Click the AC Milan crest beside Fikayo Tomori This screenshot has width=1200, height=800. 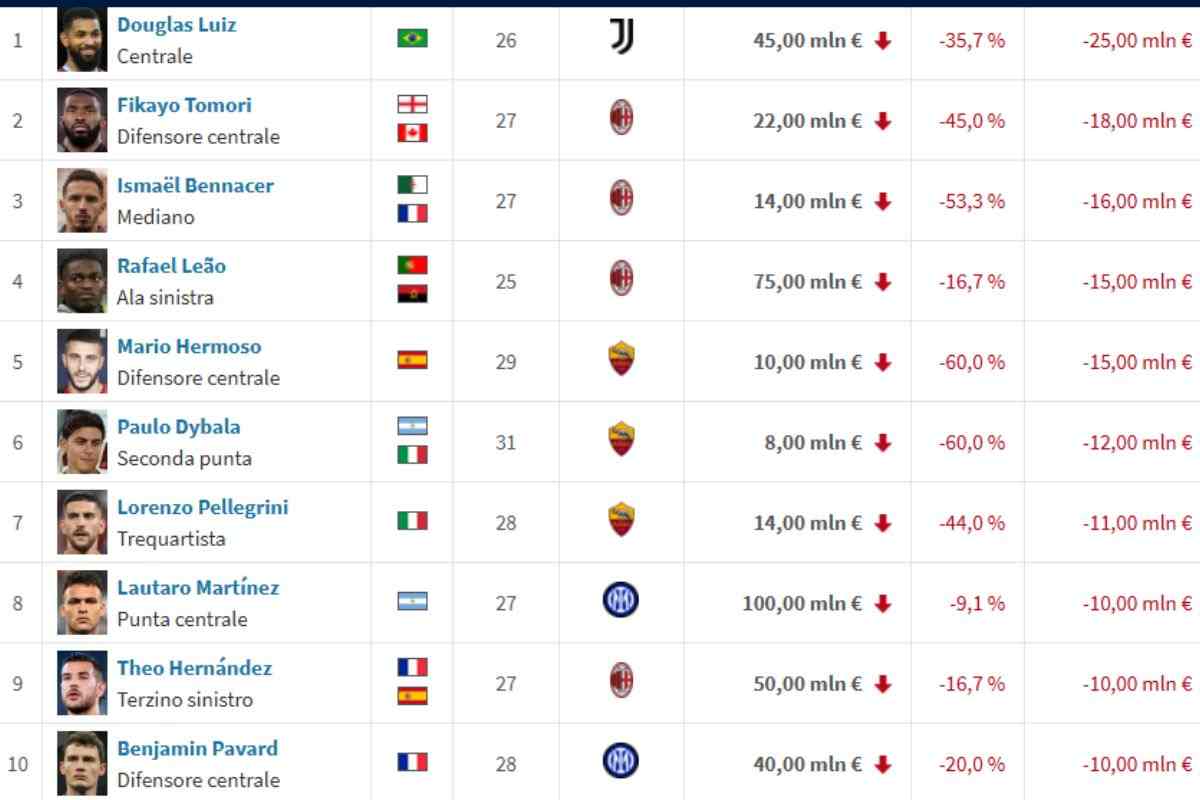[622, 119]
